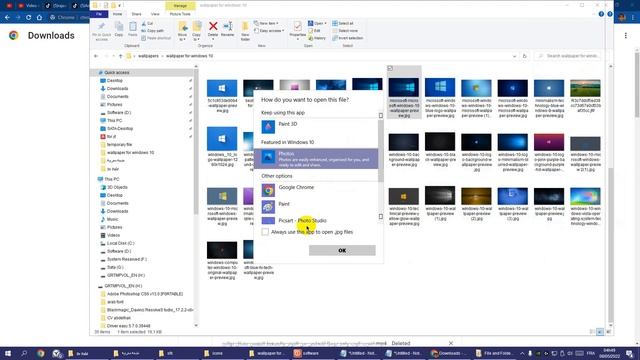Screen dimensions: 640x360
Task: Open Chrome Downloads page three-dot menu
Action: click(626, 36)
